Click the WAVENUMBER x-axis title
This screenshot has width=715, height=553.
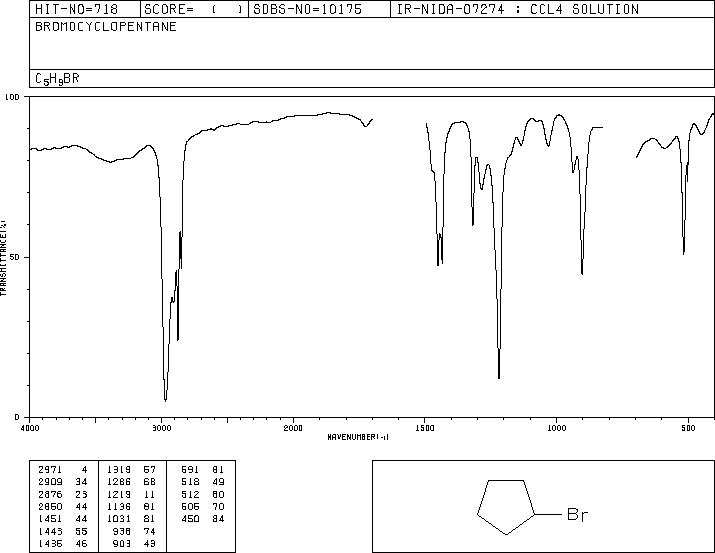pyautogui.click(x=358, y=437)
